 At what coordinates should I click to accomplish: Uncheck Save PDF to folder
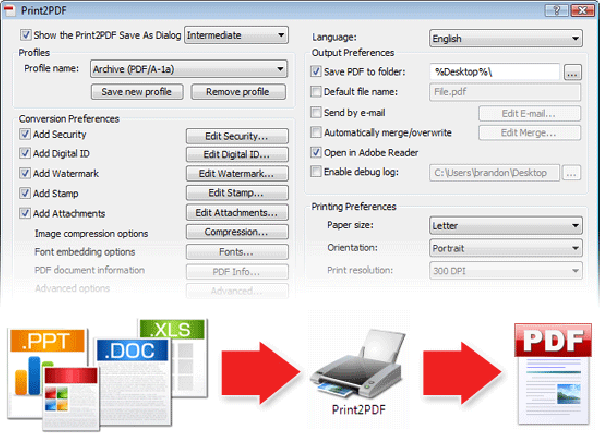click(x=316, y=72)
